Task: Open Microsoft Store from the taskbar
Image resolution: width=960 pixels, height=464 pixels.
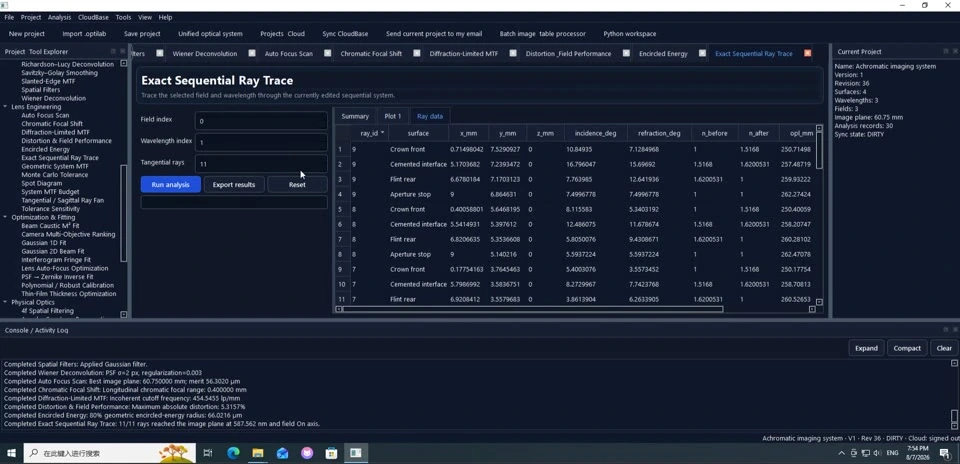Action: [x=331, y=453]
